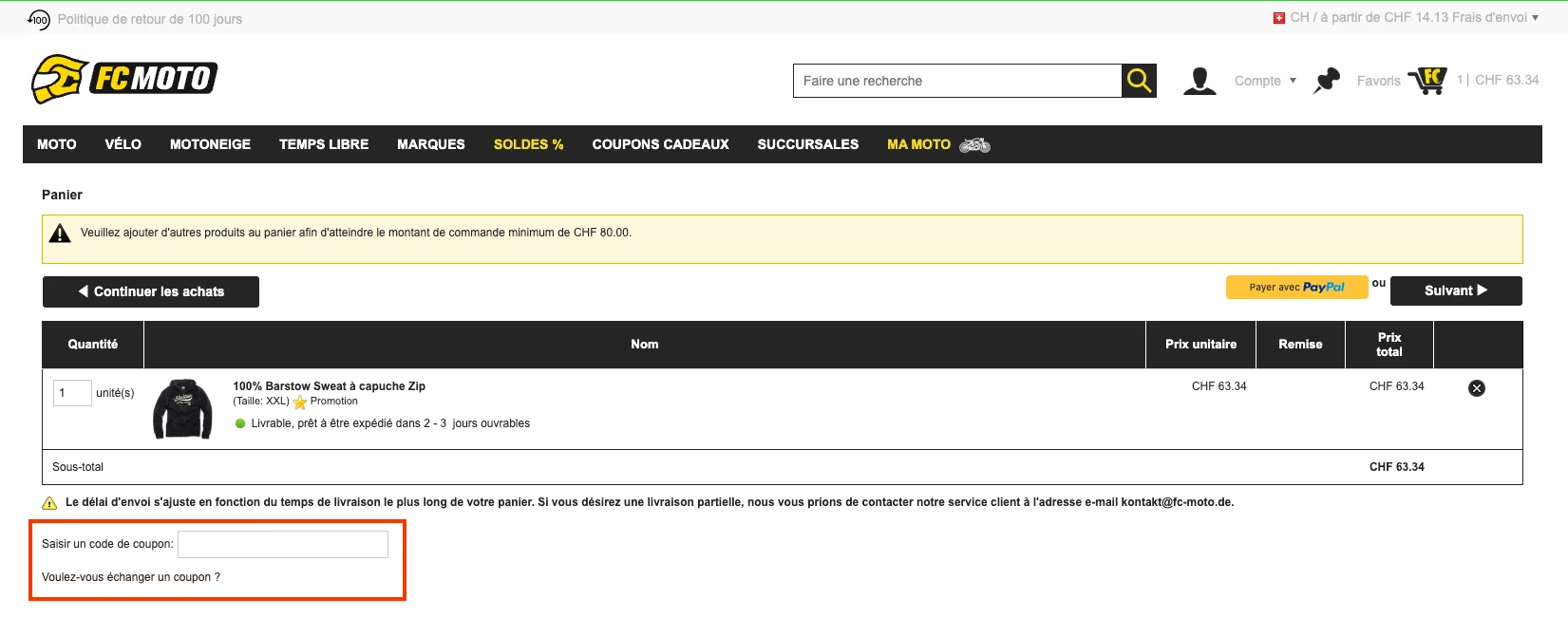
Task: Click the subtotal amount CHF 63.34
Action: 1397,467
